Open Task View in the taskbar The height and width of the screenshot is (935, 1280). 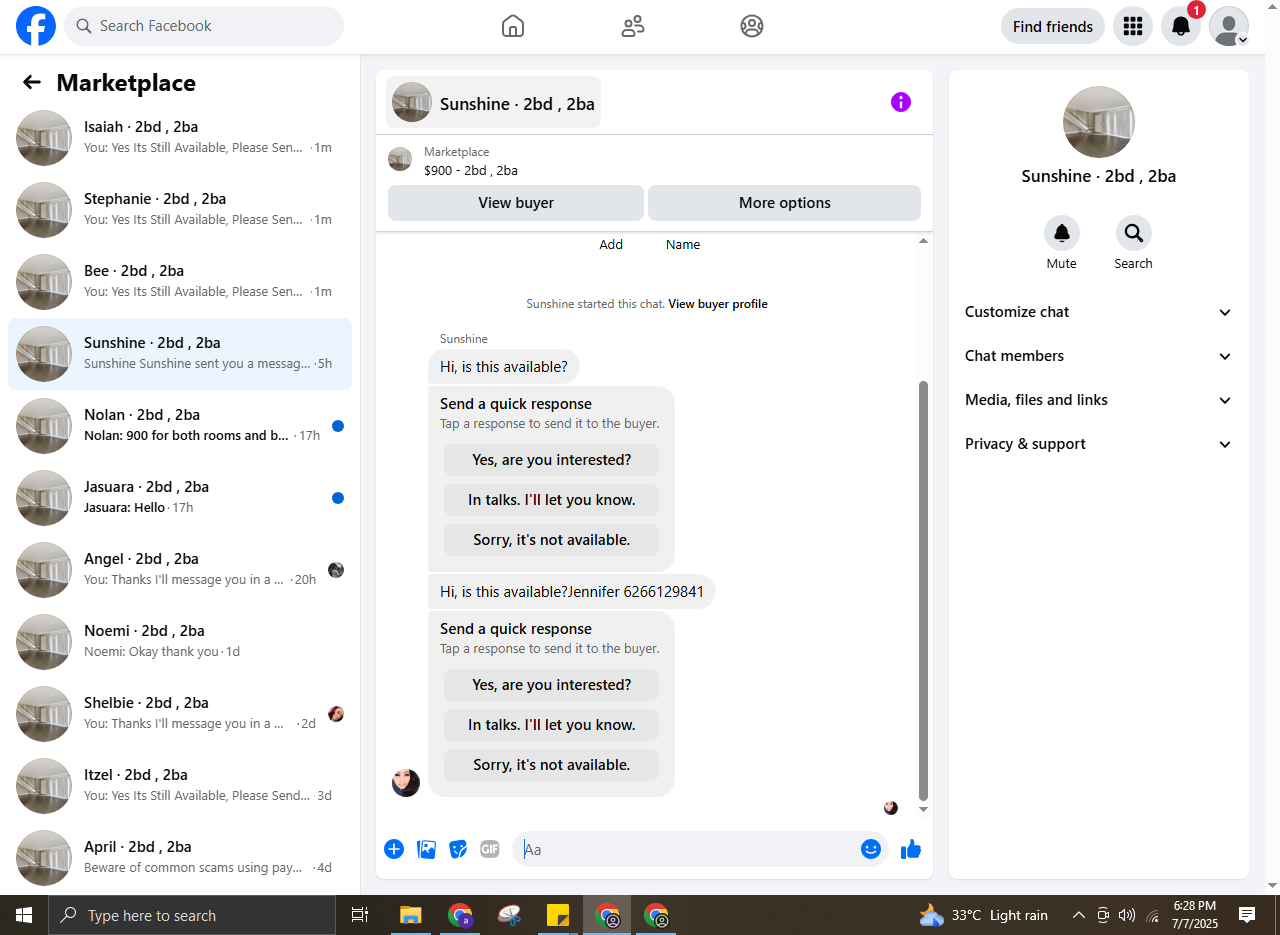tap(360, 915)
